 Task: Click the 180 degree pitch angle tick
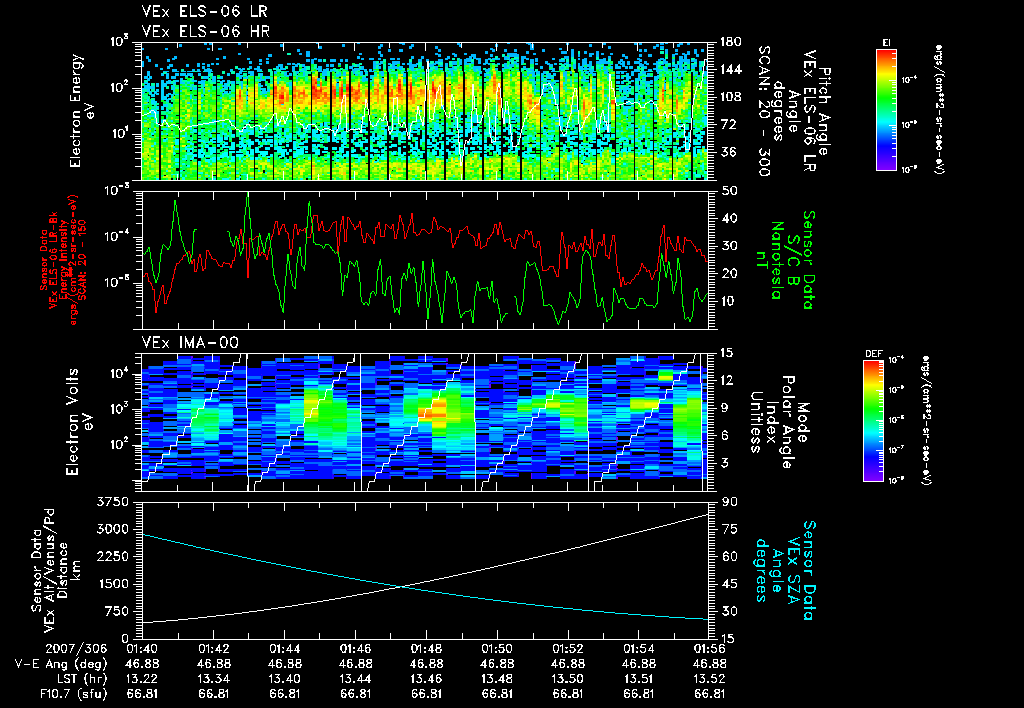(x=731, y=42)
